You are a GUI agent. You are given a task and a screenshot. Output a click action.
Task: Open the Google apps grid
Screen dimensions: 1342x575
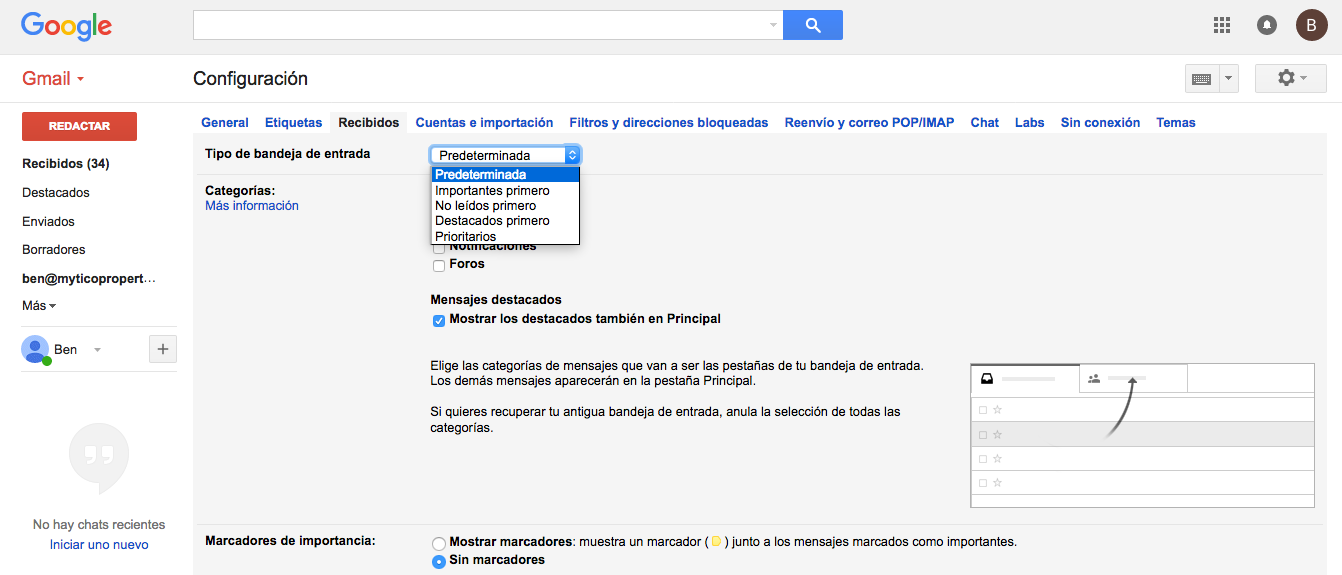pyautogui.click(x=1221, y=25)
